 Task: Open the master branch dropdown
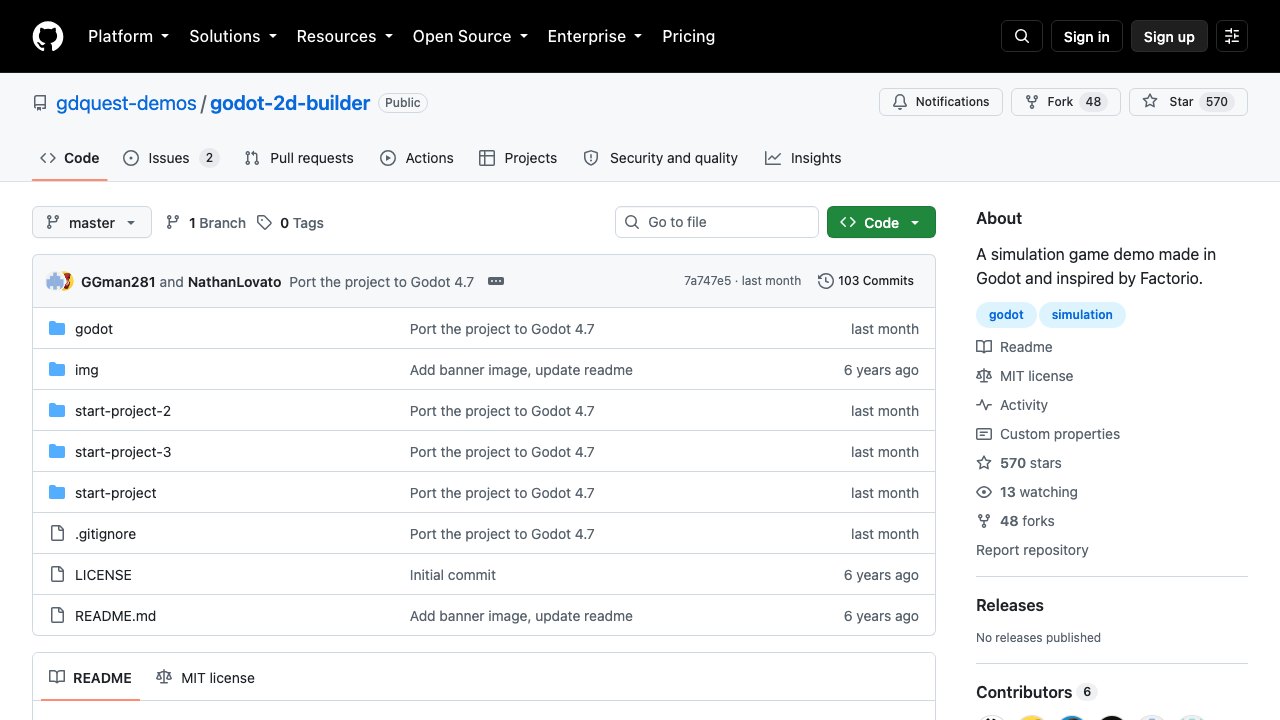92,222
